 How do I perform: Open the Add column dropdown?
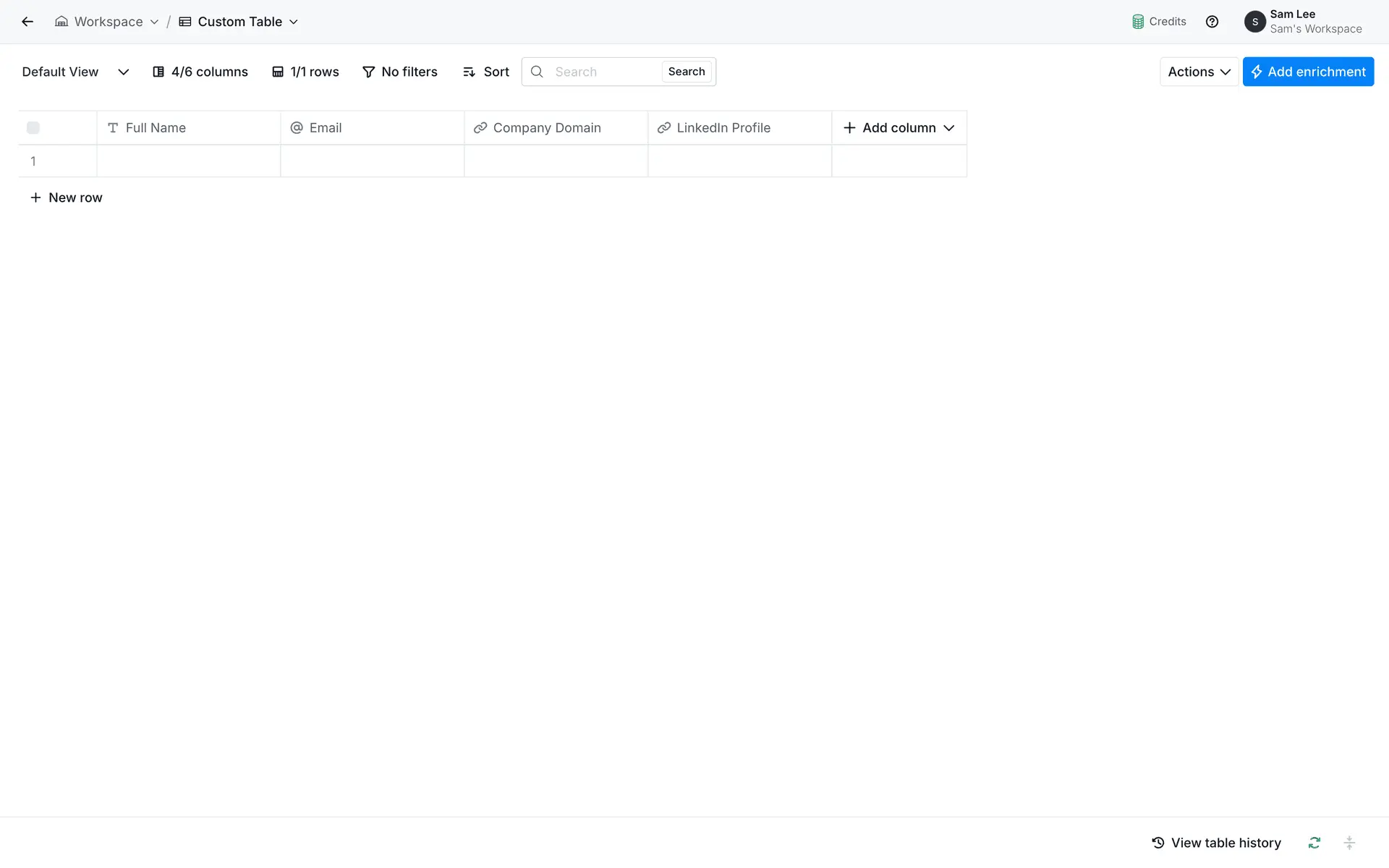pos(899,128)
